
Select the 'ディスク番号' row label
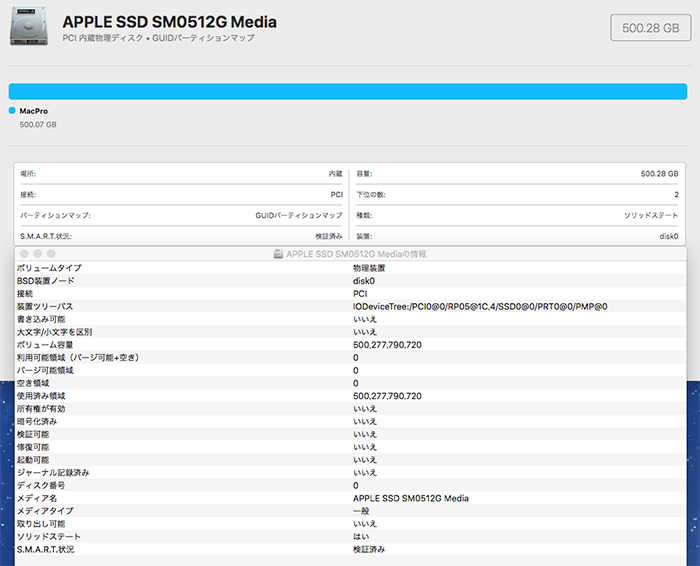click(x=41, y=485)
